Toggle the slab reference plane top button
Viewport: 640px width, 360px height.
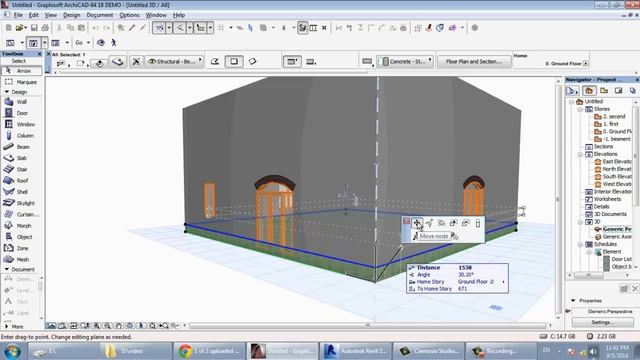(292, 61)
